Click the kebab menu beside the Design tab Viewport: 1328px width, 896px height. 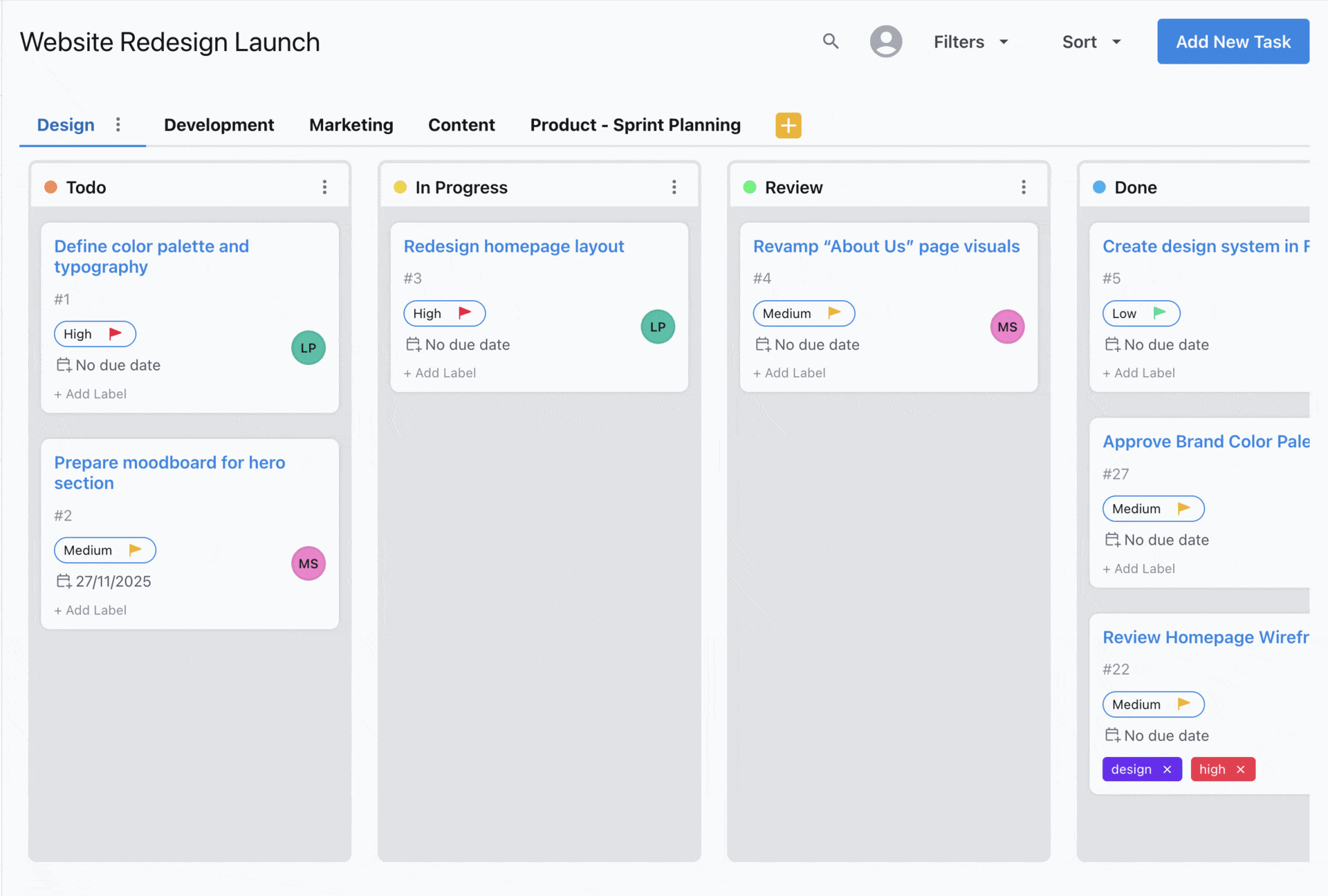118,125
